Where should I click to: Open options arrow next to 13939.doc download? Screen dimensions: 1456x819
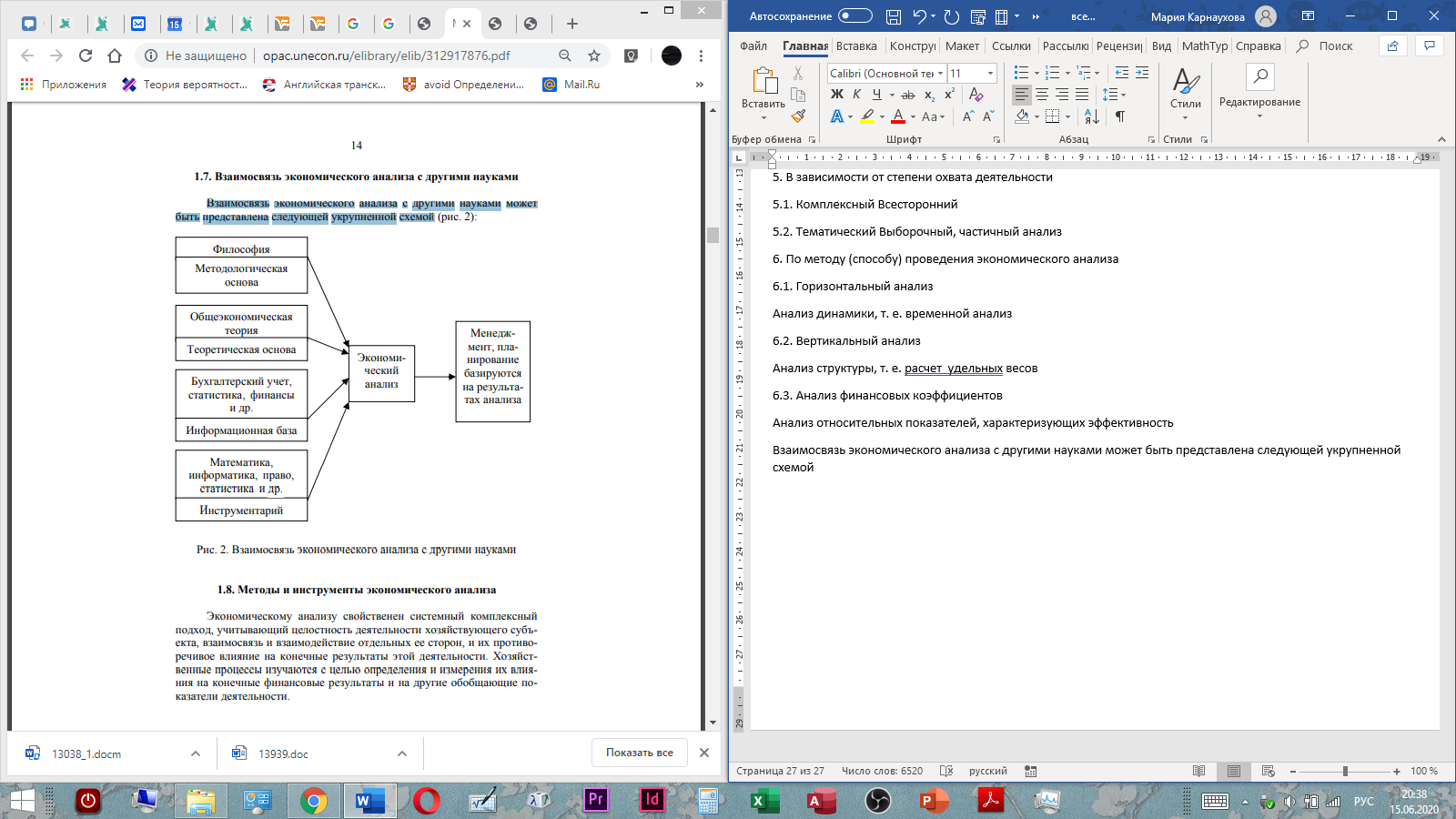click(402, 753)
